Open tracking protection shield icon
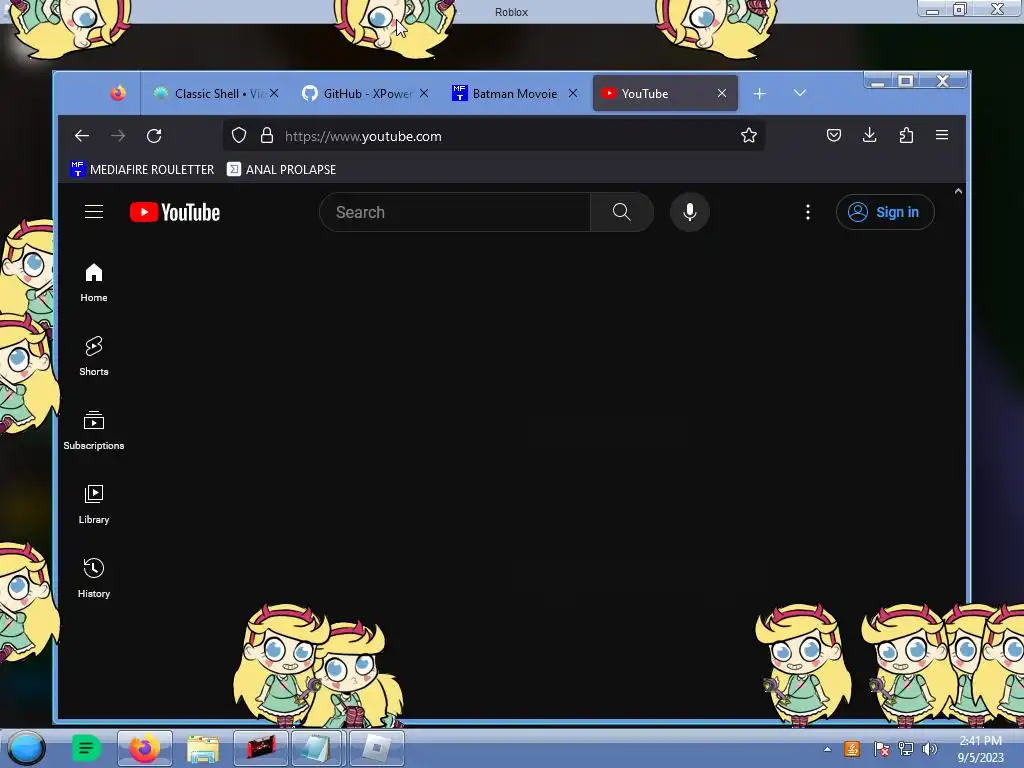The image size is (1024, 768). pyautogui.click(x=239, y=135)
